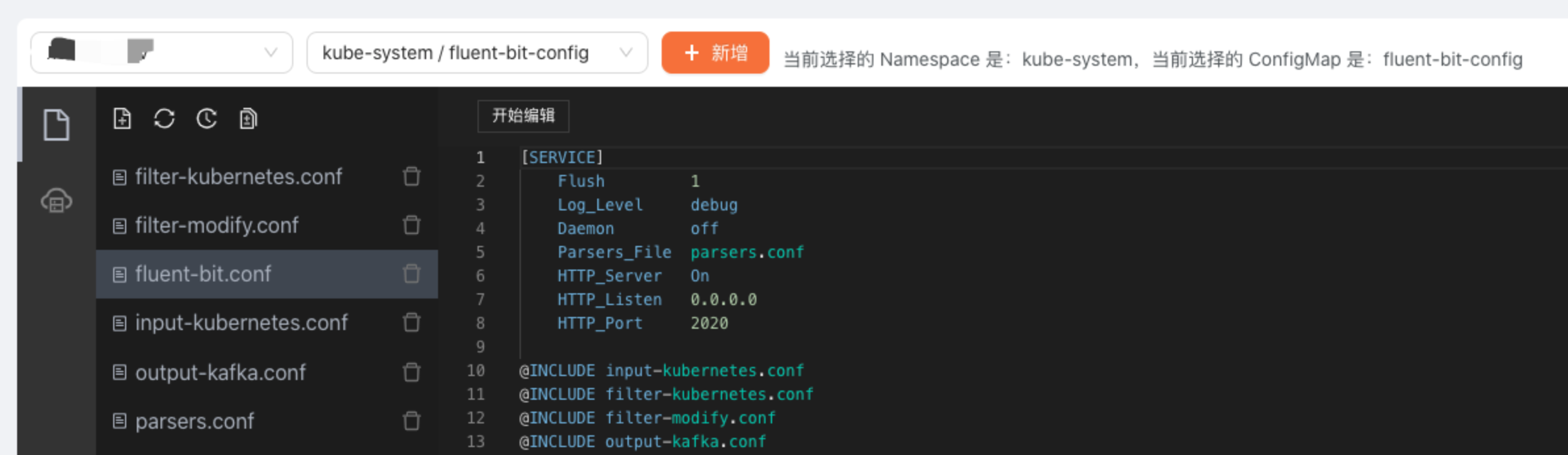This screenshot has width=1568, height=455.
Task: Click the 开始编辑 button
Action: click(x=524, y=116)
